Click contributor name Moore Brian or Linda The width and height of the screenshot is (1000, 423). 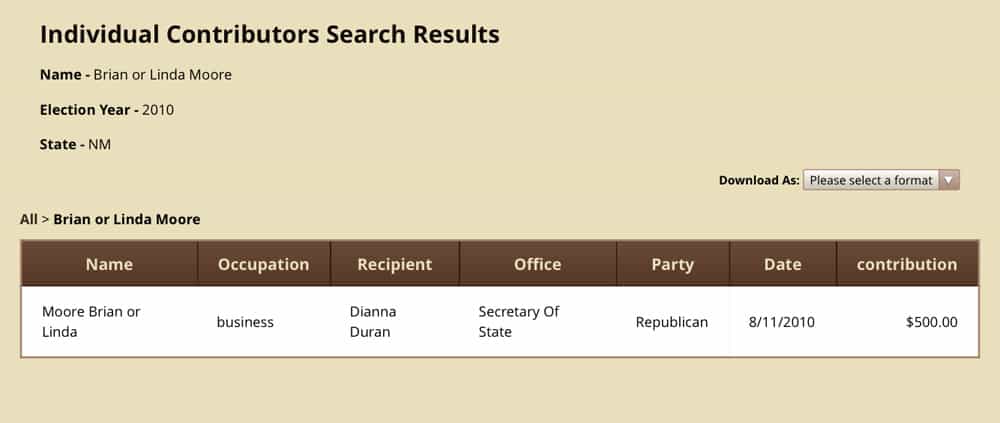(91, 322)
